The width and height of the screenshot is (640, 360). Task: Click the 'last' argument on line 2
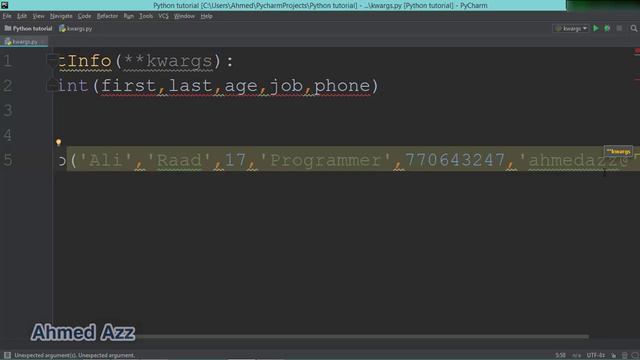tap(190, 86)
